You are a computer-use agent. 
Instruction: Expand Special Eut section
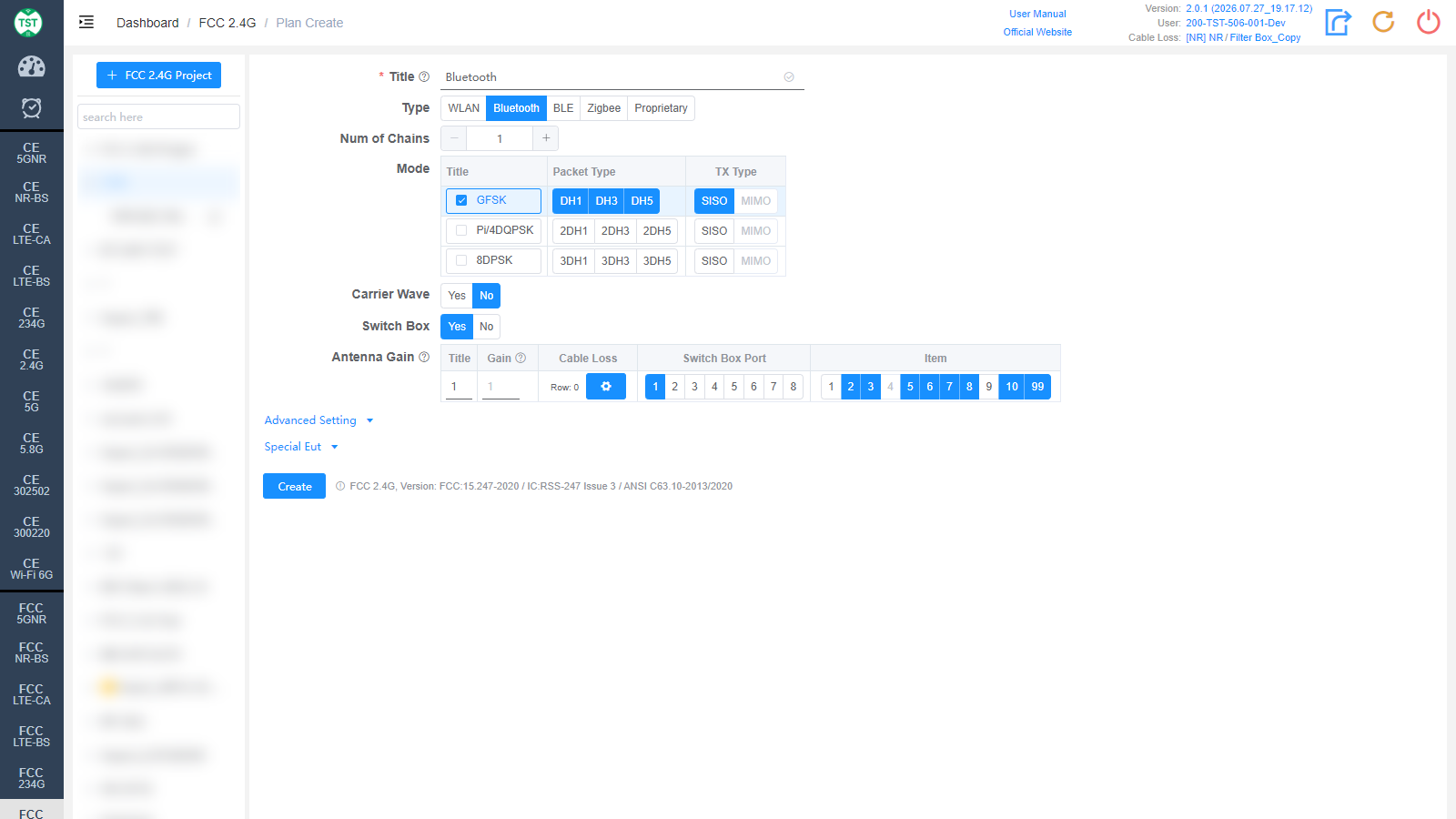[301, 447]
